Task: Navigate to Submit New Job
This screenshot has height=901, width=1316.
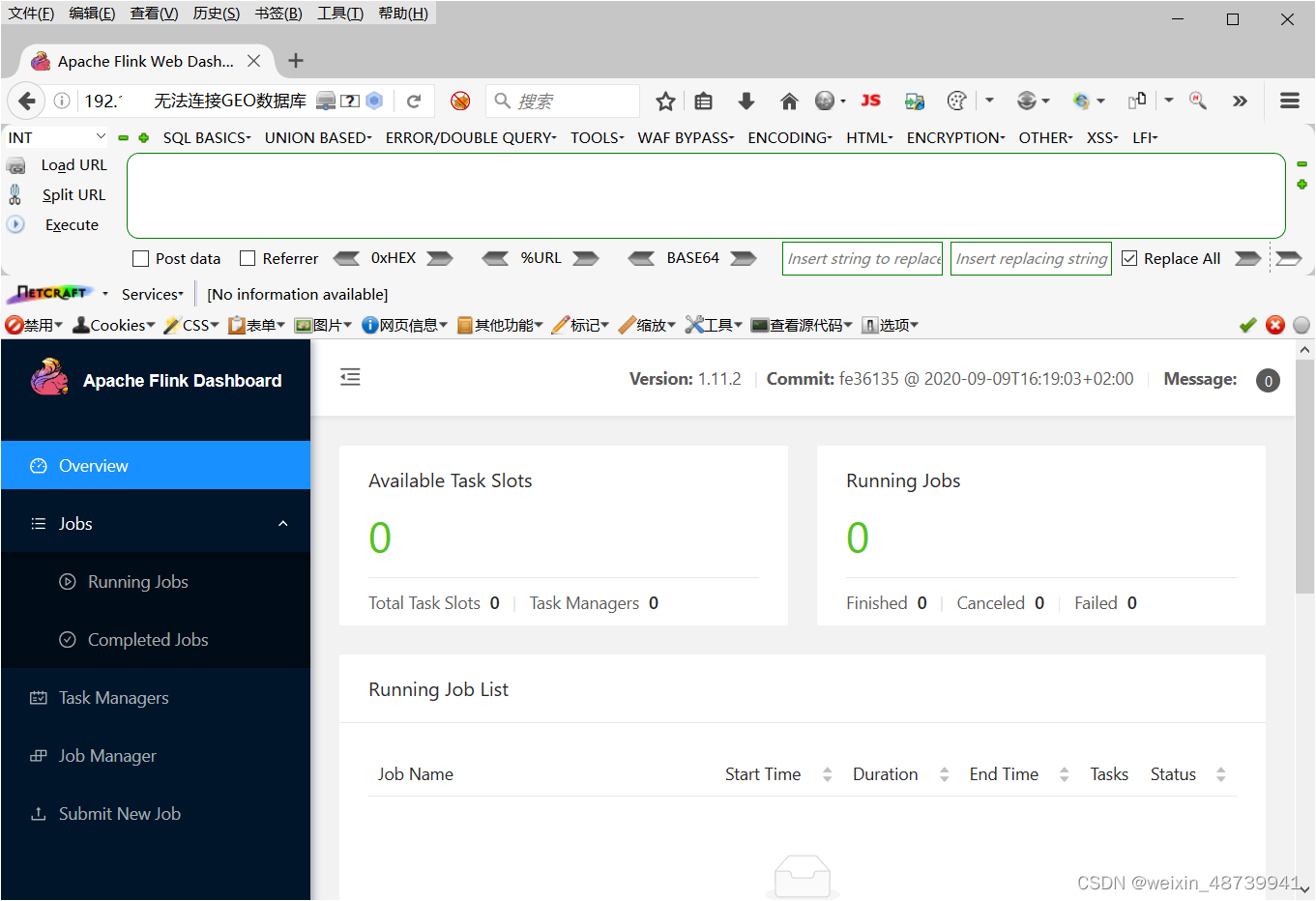Action: [120, 813]
